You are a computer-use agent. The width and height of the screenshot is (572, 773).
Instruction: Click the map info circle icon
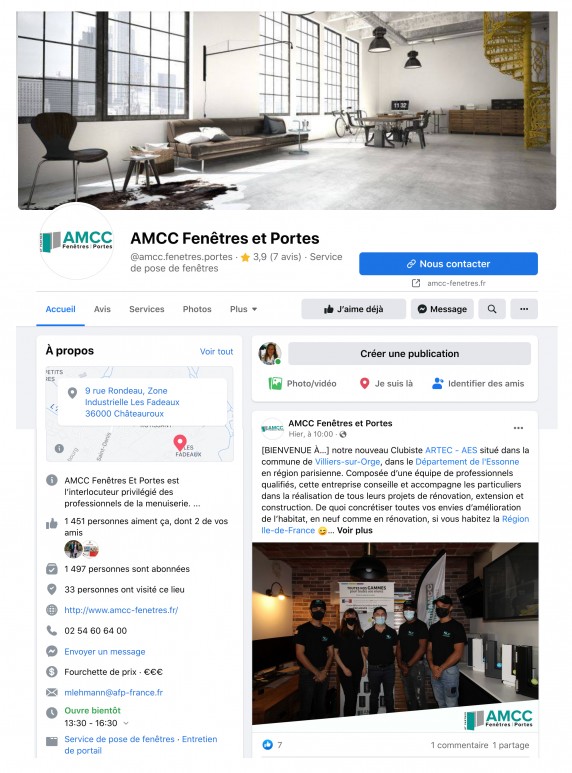[x=59, y=449]
